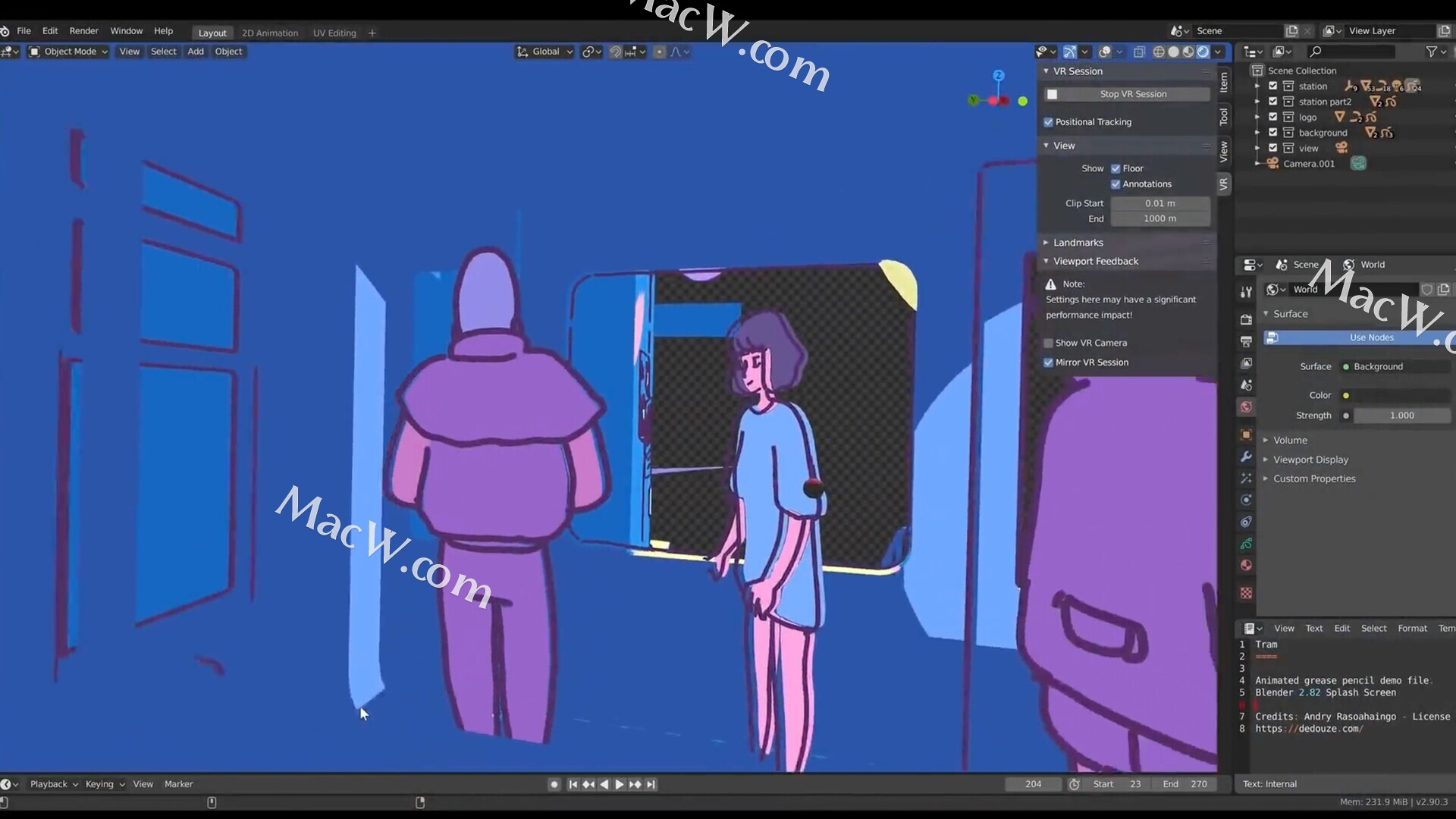
Task: Open Object Data properties icon
Action: [1246, 544]
